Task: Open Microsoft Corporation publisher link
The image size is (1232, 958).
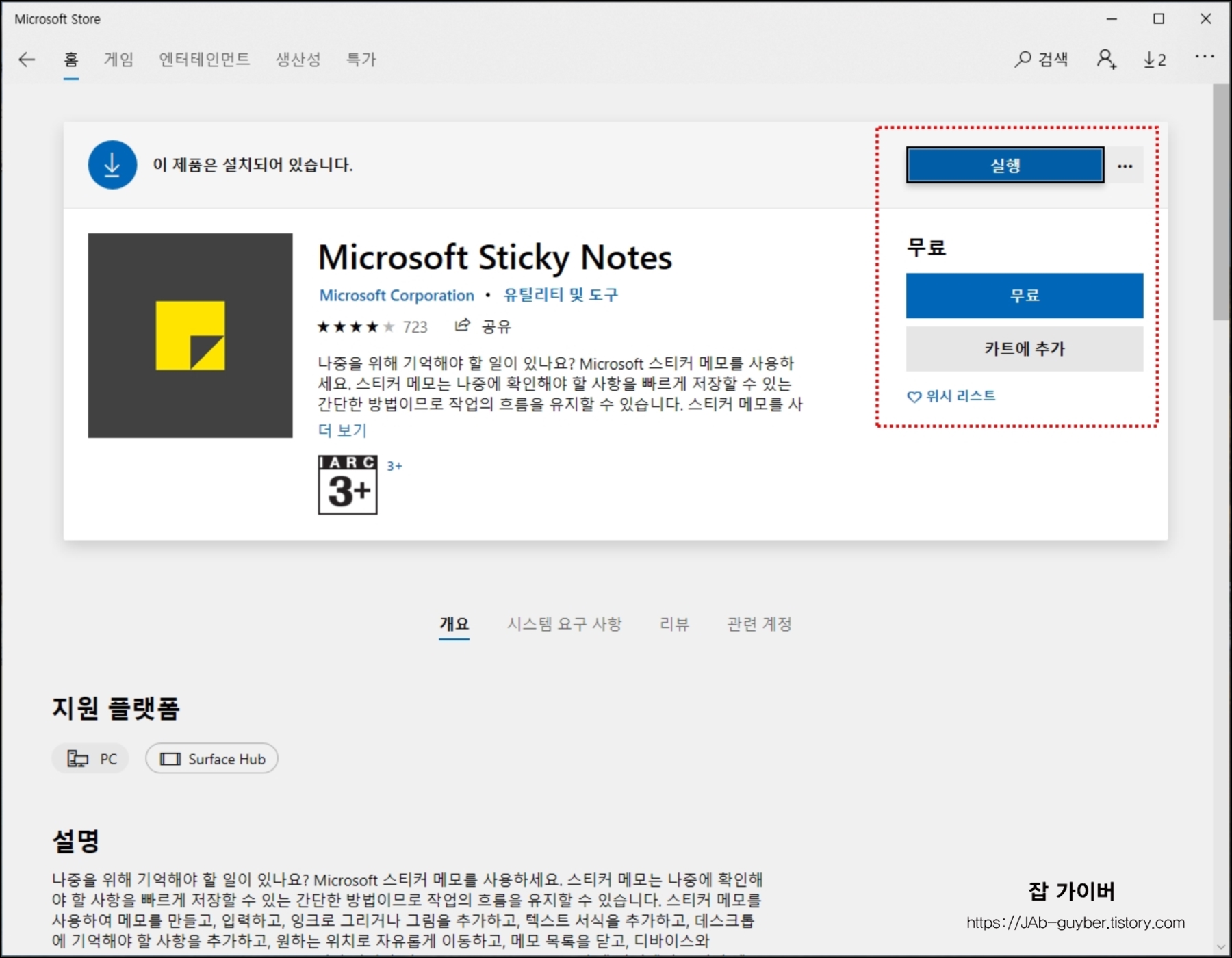Action: point(396,296)
